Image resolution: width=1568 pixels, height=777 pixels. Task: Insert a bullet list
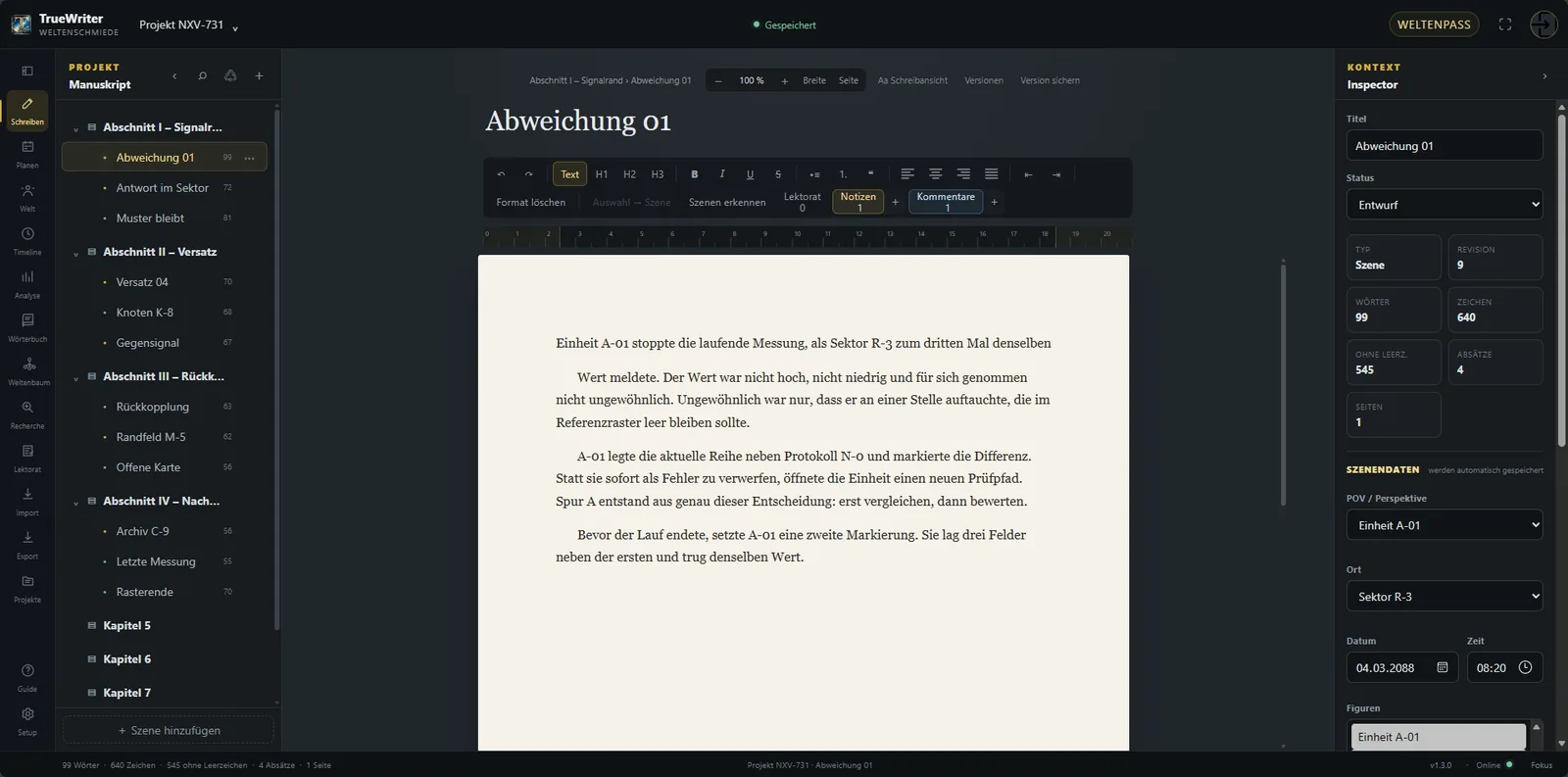pyautogui.click(x=814, y=174)
